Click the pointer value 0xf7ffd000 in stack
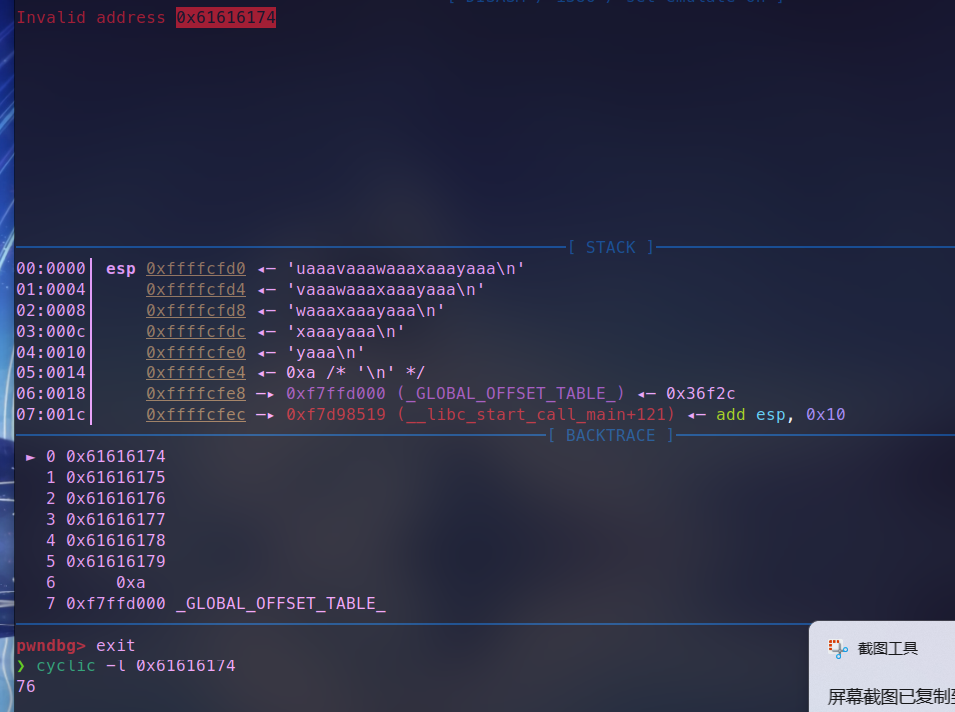The width and height of the screenshot is (955, 712). coord(336,393)
